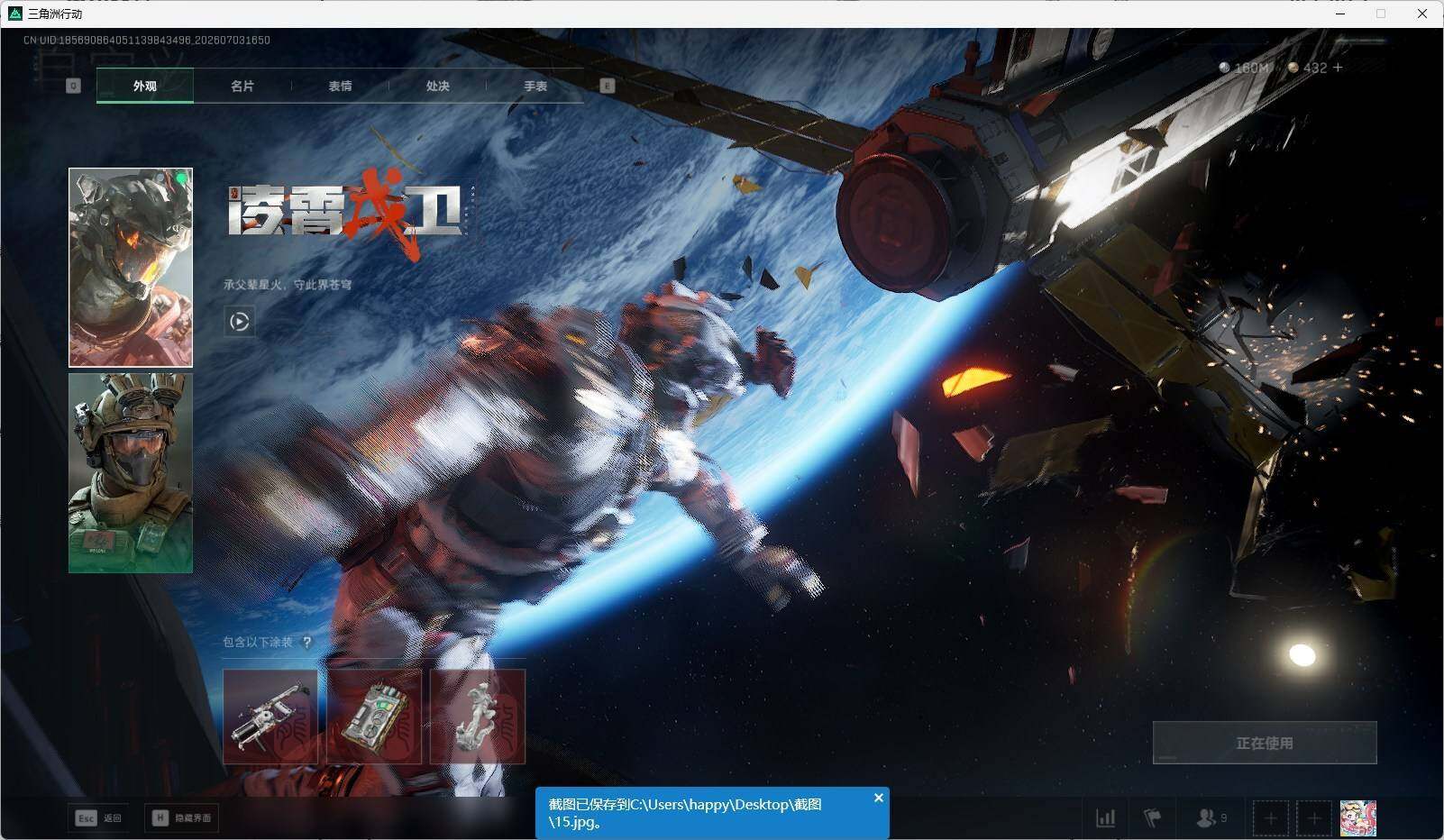
Task: View the white figurine charm item
Action: [x=478, y=717]
